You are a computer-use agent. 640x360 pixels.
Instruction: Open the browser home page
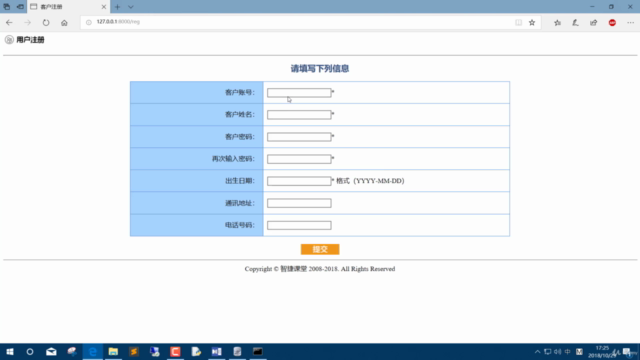pyautogui.click(x=64, y=22)
